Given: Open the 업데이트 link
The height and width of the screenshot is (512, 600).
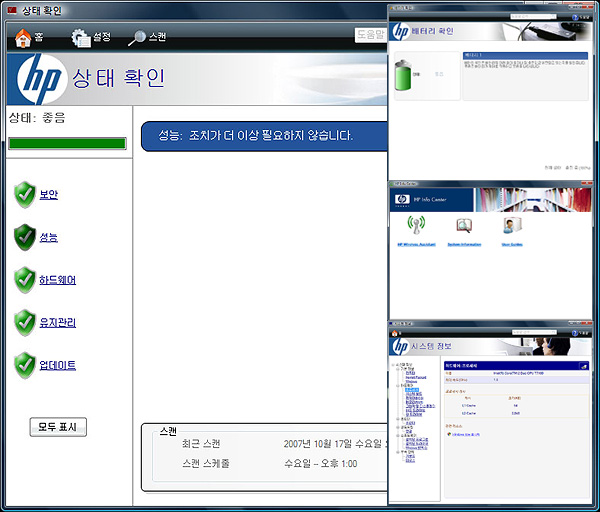Looking at the screenshot, I should [57, 365].
